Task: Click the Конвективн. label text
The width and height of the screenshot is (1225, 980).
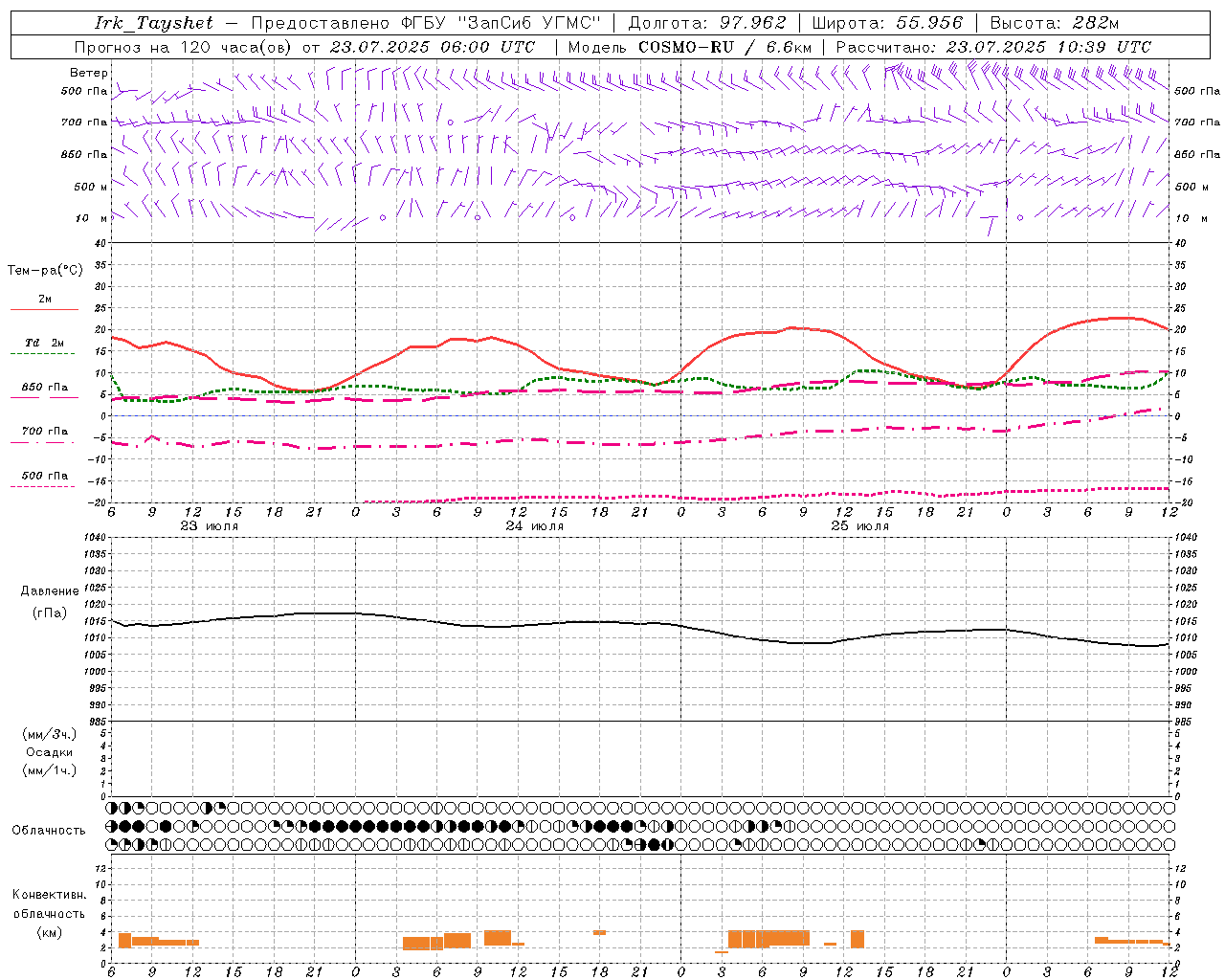Action: coord(49,895)
